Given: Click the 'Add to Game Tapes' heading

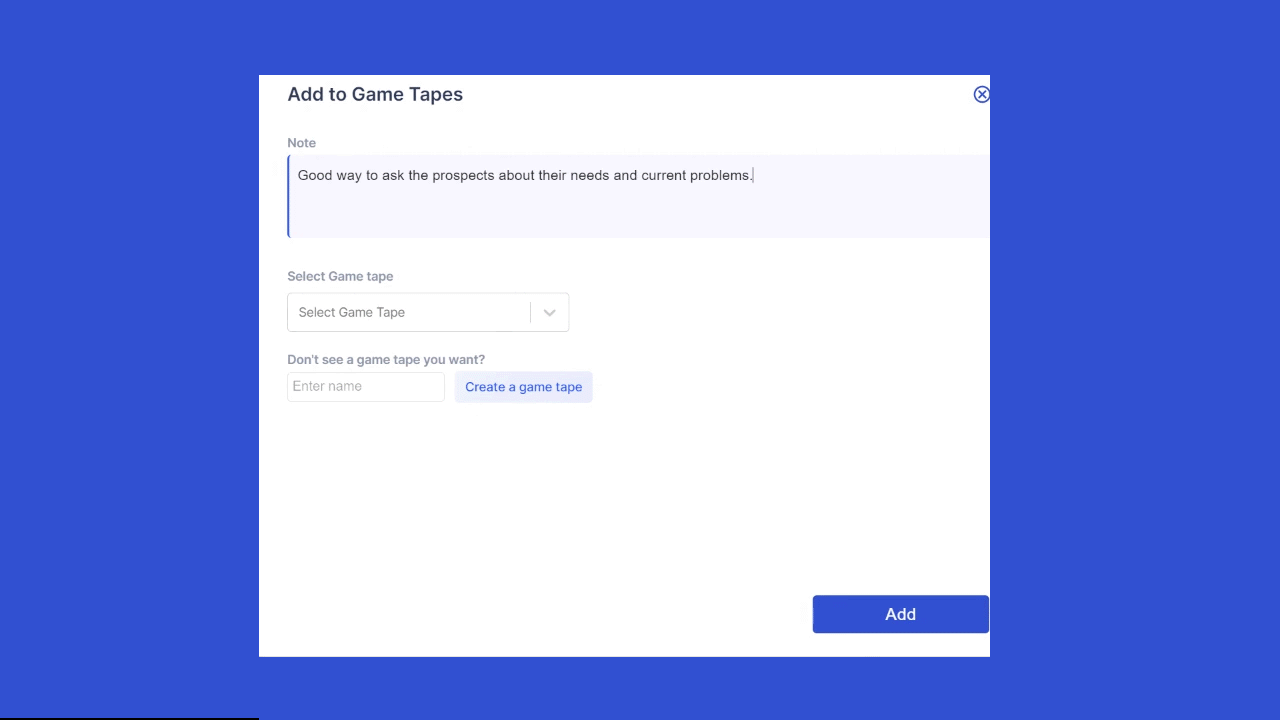Looking at the screenshot, I should [375, 94].
